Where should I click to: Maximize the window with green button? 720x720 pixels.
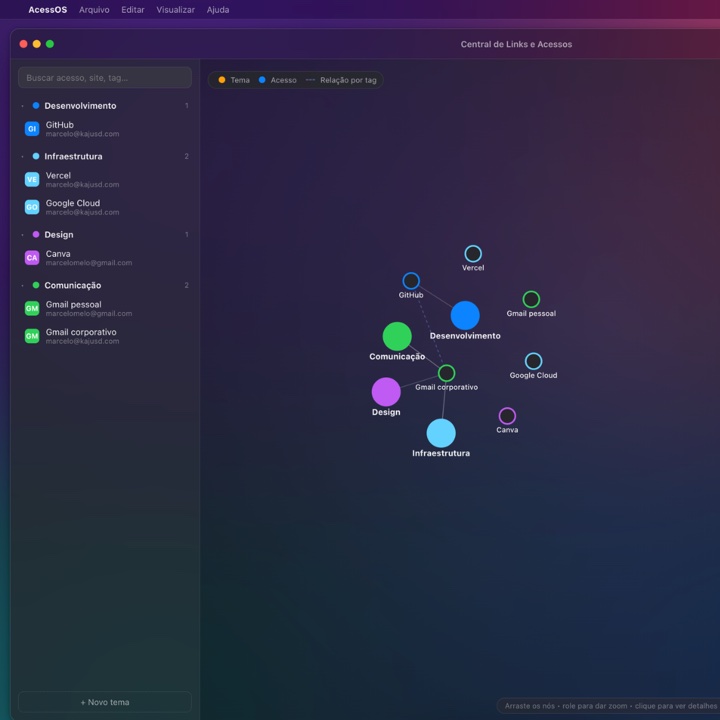point(50,44)
